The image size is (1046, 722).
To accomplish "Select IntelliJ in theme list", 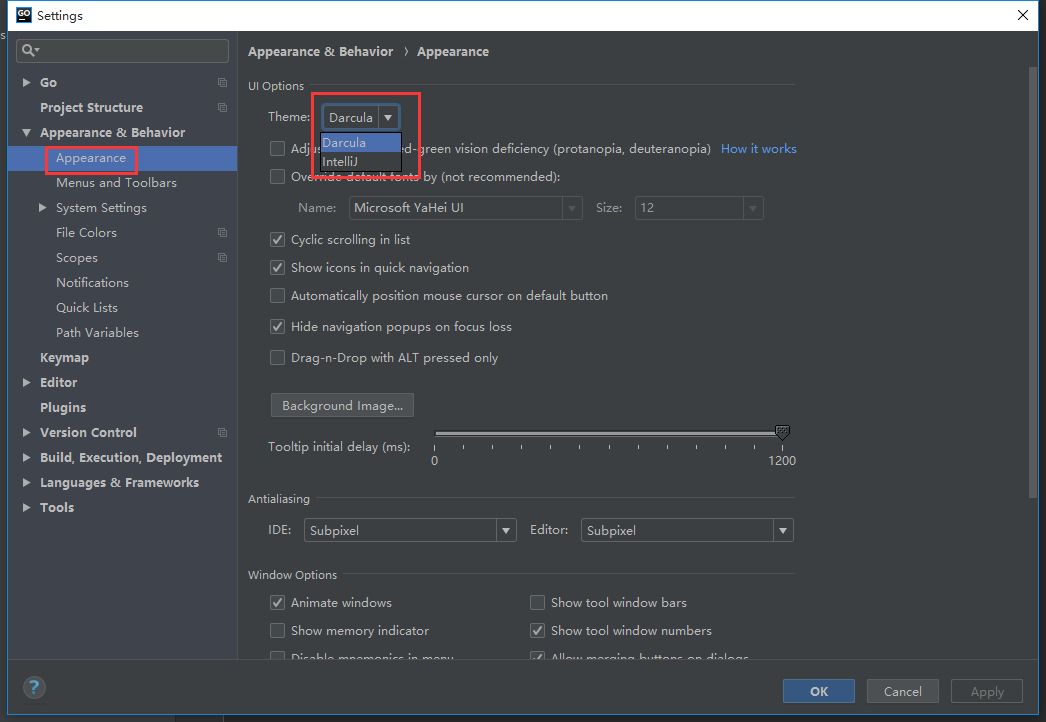I will 361,161.
